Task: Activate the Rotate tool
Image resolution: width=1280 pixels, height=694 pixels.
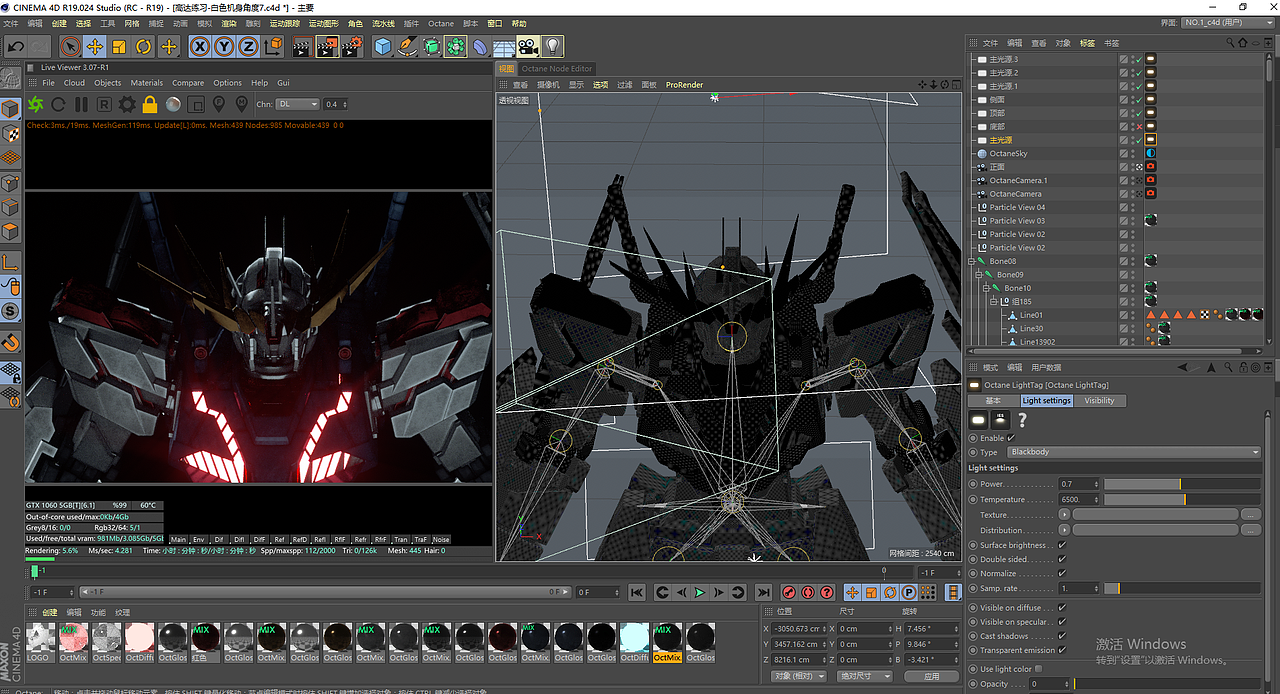Action: (144, 46)
